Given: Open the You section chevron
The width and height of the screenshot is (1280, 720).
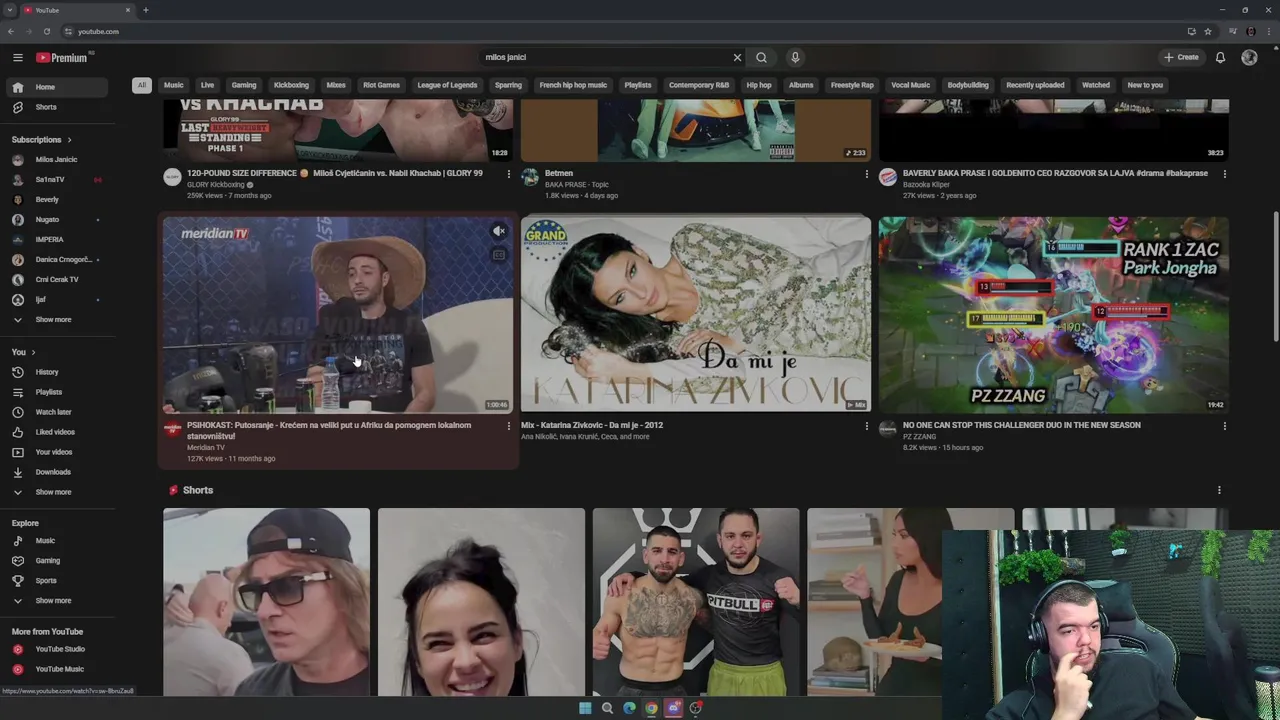Looking at the screenshot, I should 33,352.
